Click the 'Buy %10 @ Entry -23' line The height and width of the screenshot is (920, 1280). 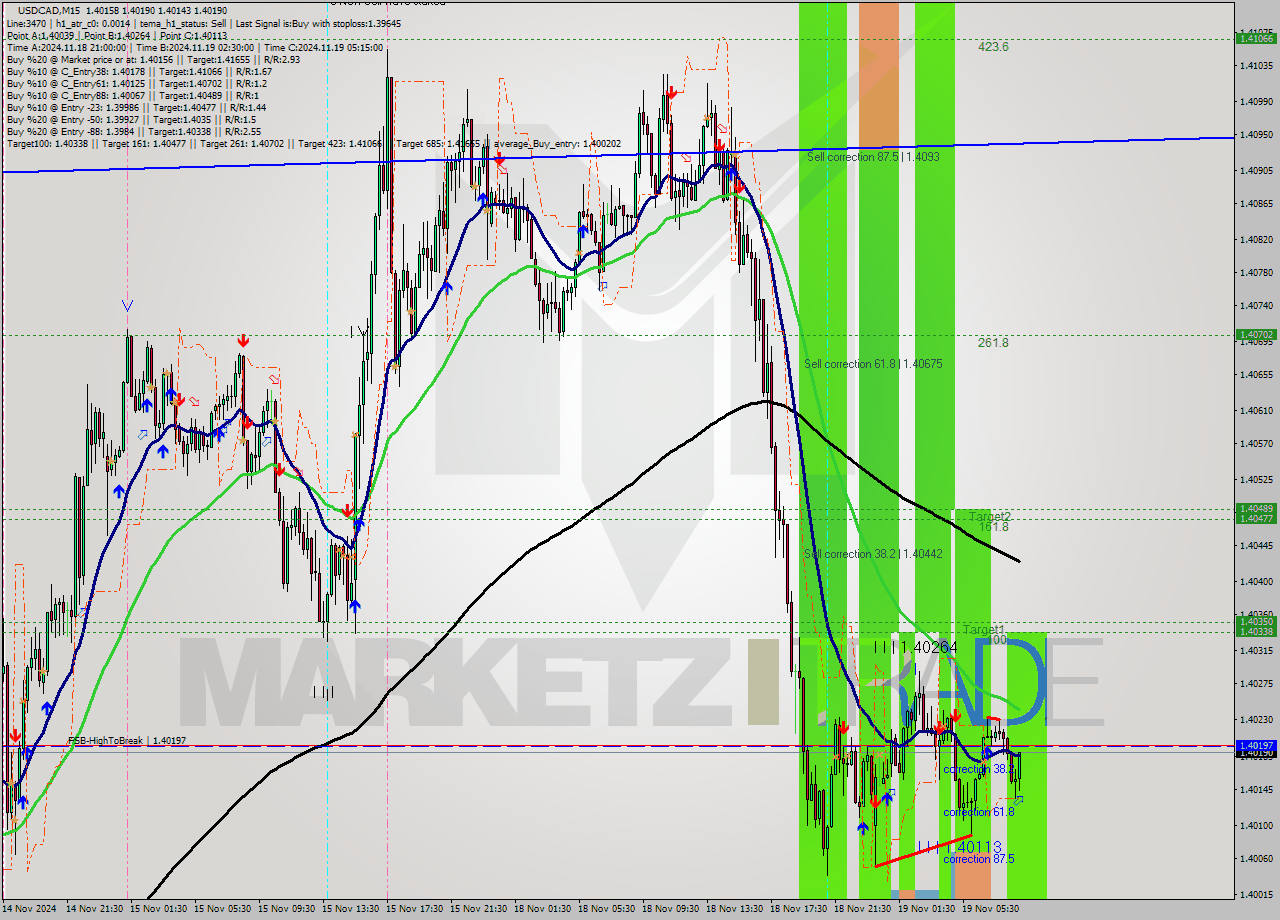(x=136, y=108)
